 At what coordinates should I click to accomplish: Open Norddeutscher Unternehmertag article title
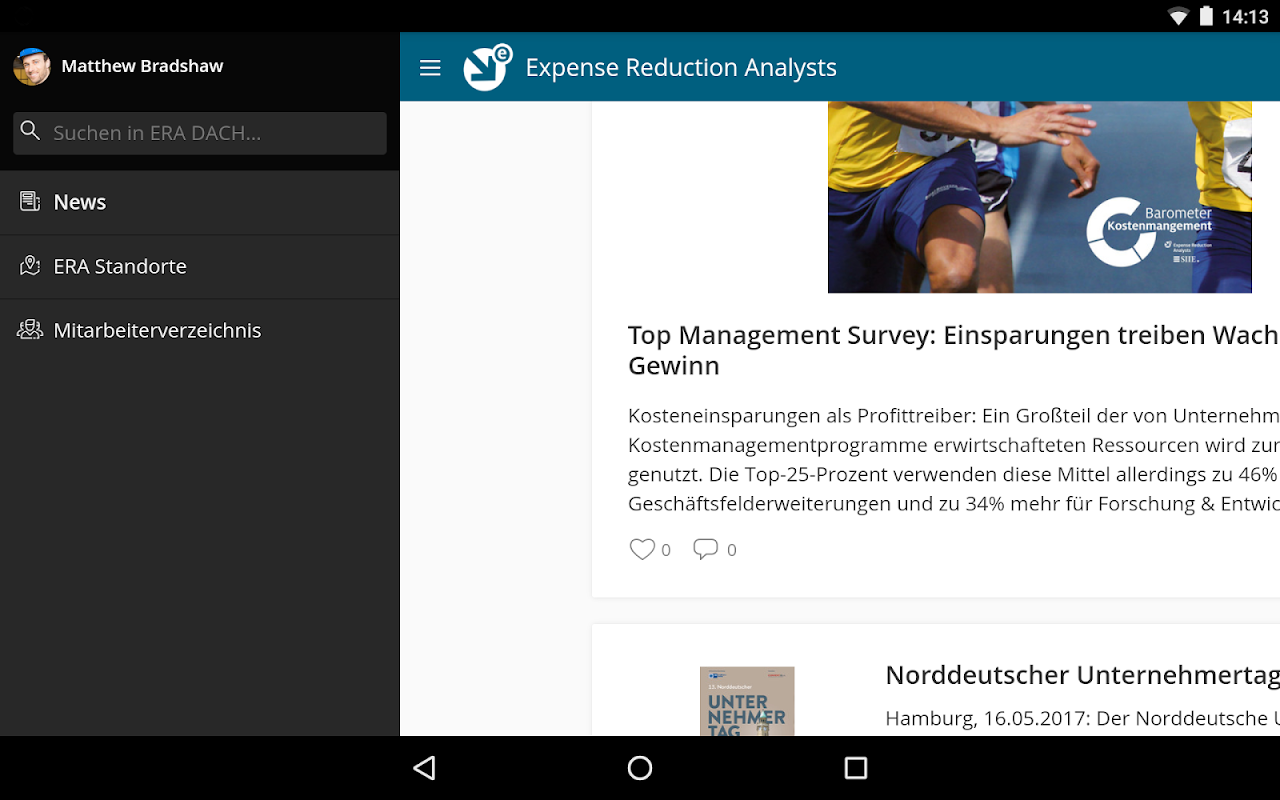1082,675
